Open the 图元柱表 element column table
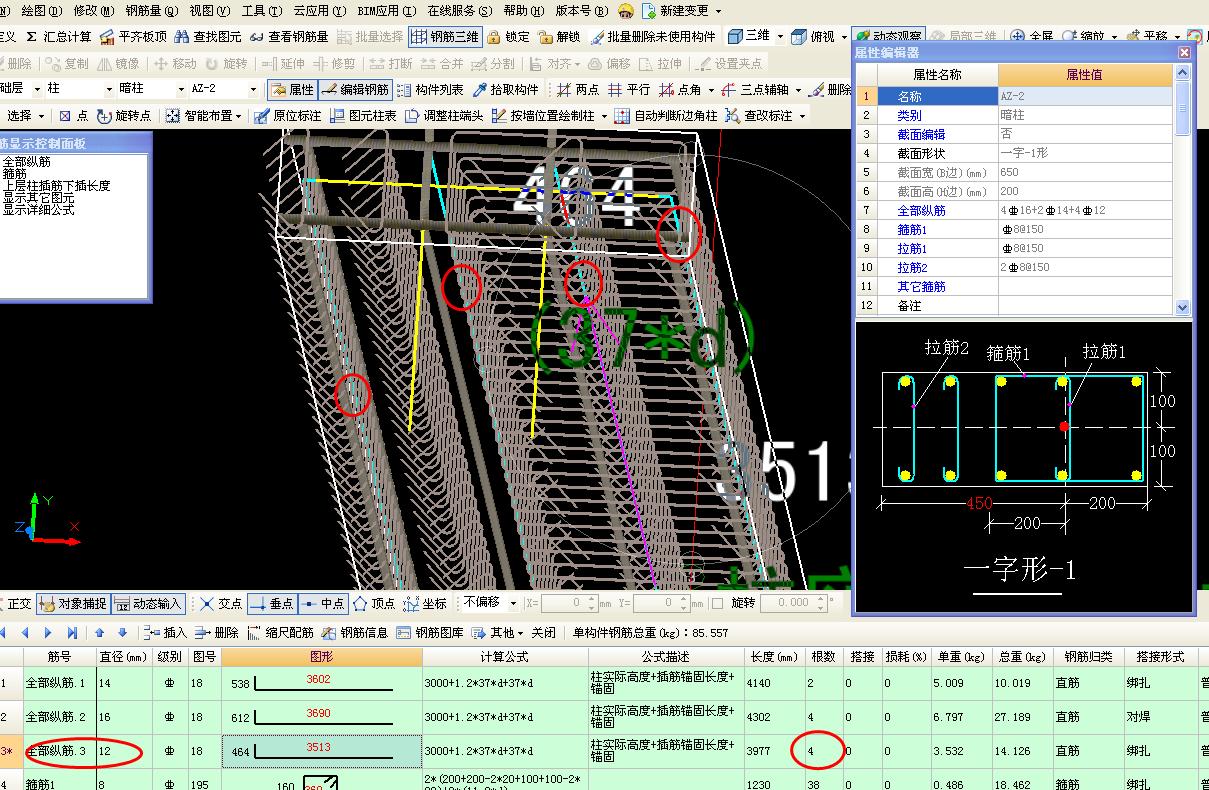The image size is (1209, 790). [x=363, y=116]
